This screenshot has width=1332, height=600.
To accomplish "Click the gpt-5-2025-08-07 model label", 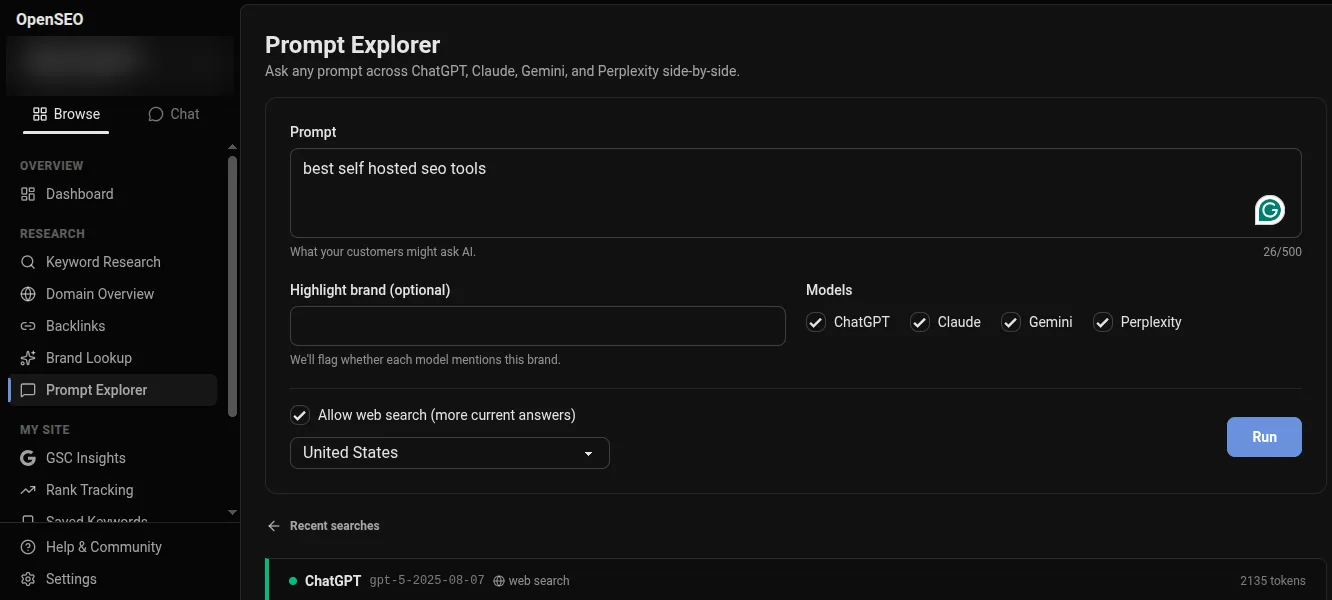I will point(427,581).
